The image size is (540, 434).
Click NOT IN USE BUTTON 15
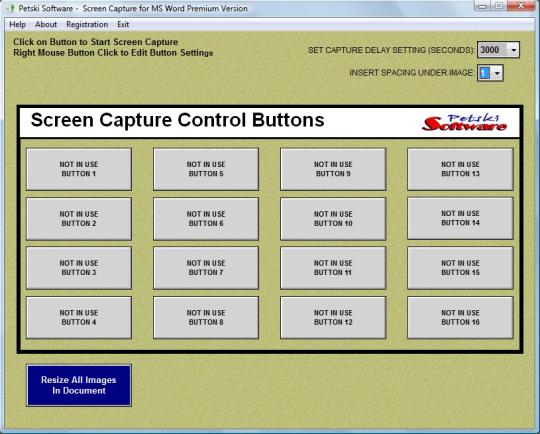pos(460,268)
